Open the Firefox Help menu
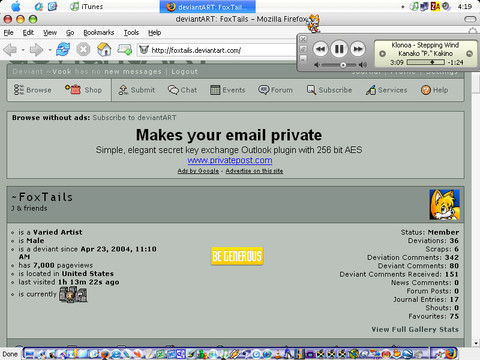480x360 pixels. tap(155, 32)
